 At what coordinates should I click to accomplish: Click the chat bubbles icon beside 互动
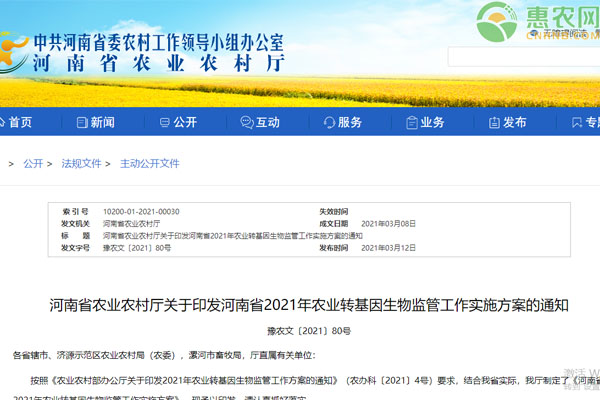tap(247, 122)
